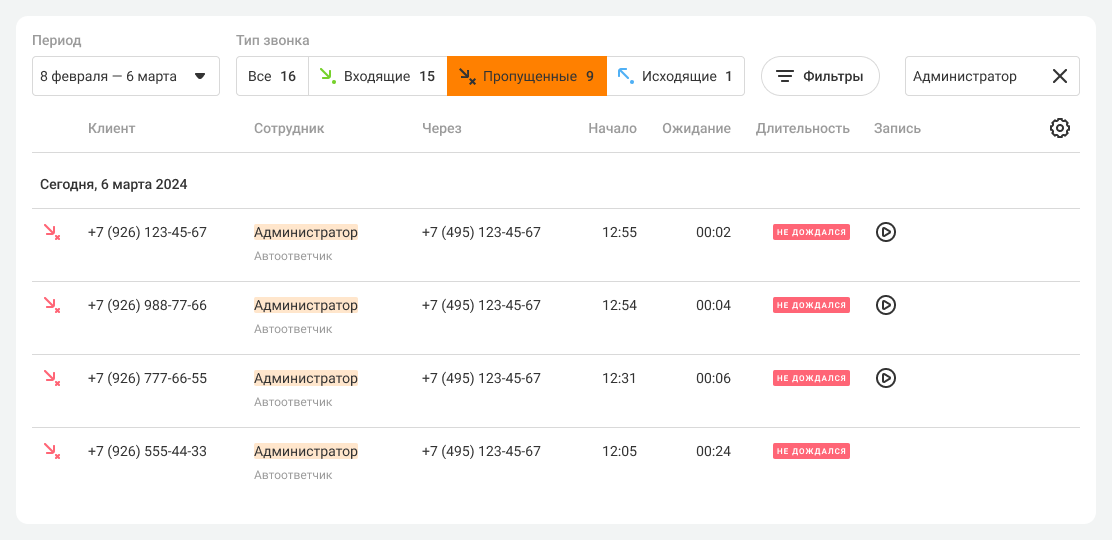
Task: Click the Не дождался badge for 12:05 call
Action: point(811,451)
